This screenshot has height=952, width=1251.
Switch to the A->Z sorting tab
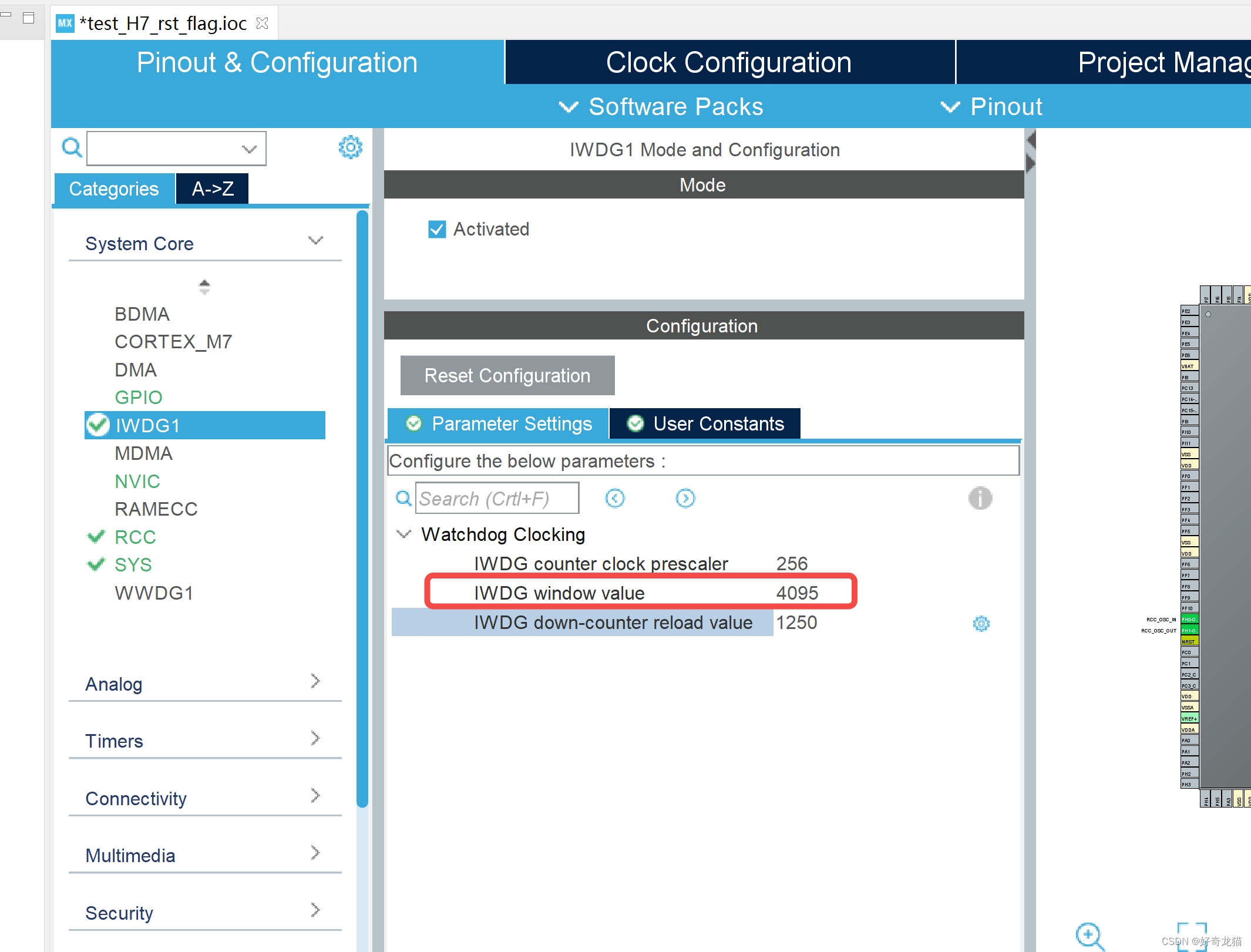[x=212, y=189]
